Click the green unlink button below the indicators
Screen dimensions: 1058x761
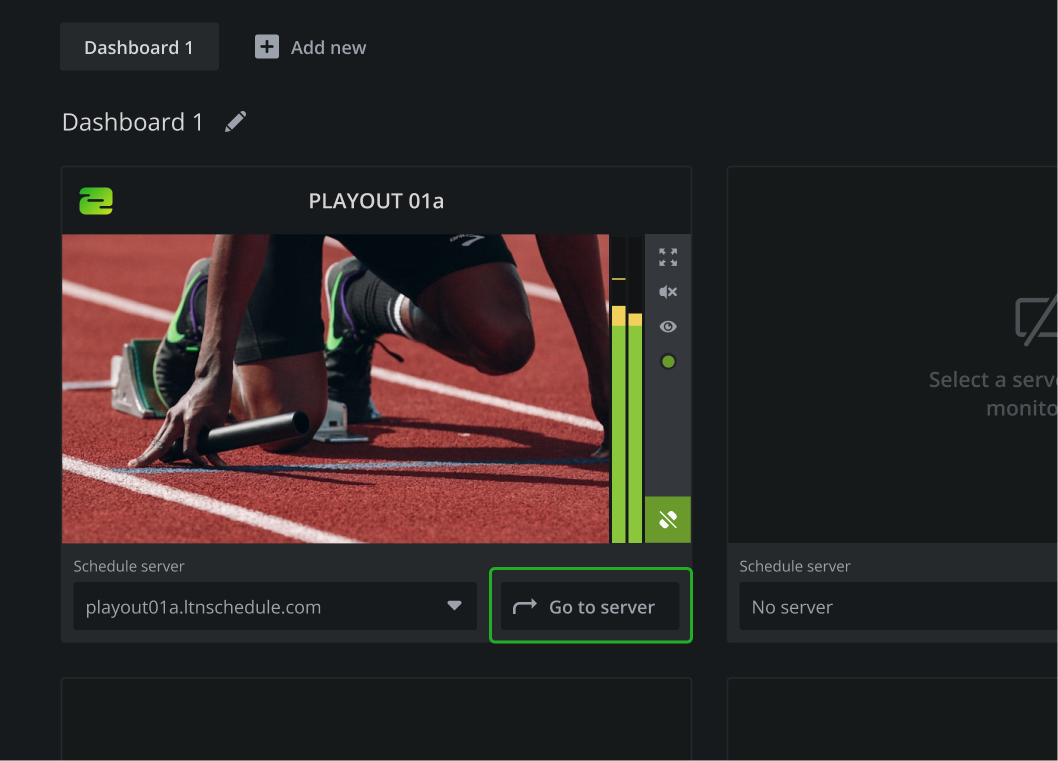[668, 520]
